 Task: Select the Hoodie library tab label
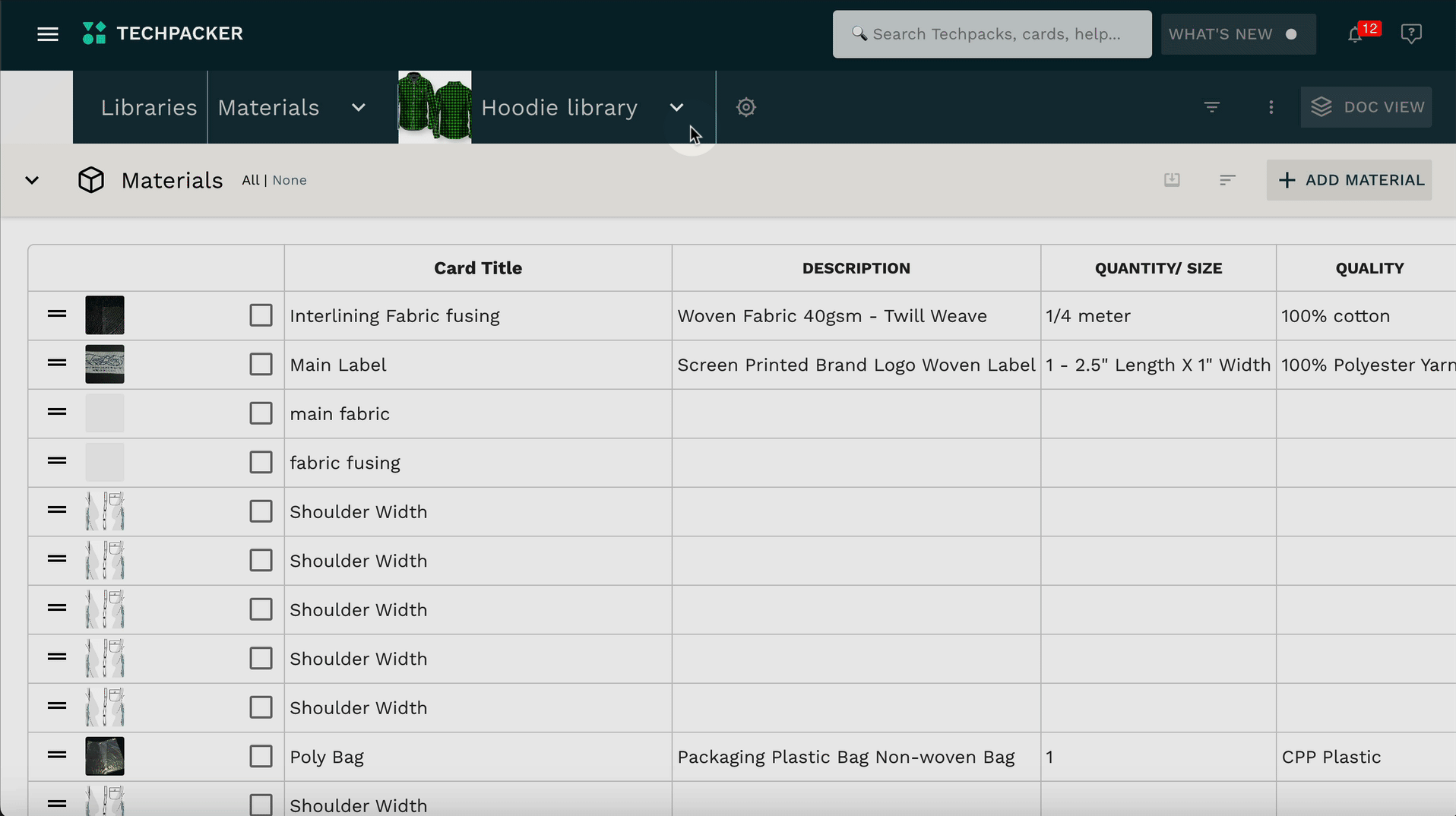click(559, 108)
